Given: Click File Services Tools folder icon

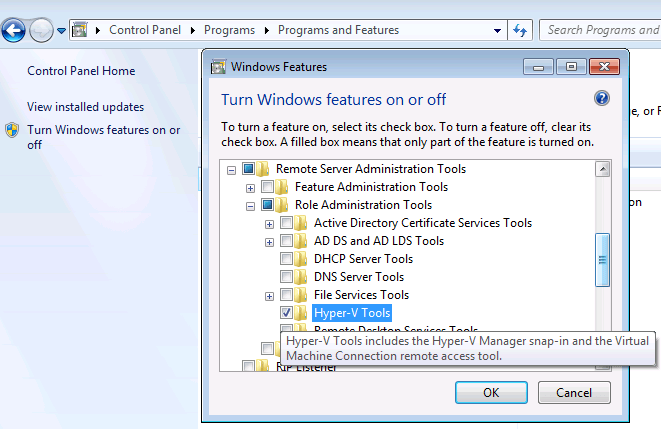Looking at the screenshot, I should pos(301,295).
